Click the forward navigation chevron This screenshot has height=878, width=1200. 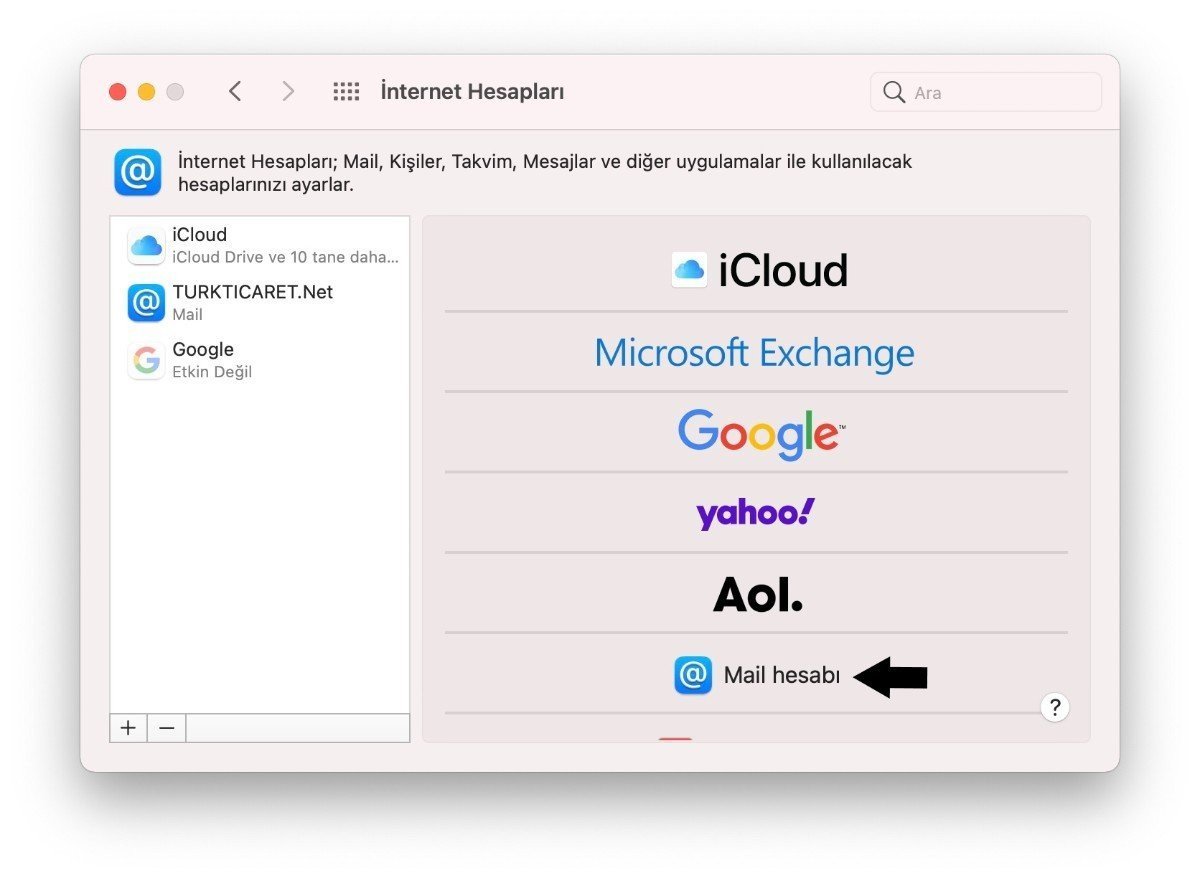[x=288, y=91]
